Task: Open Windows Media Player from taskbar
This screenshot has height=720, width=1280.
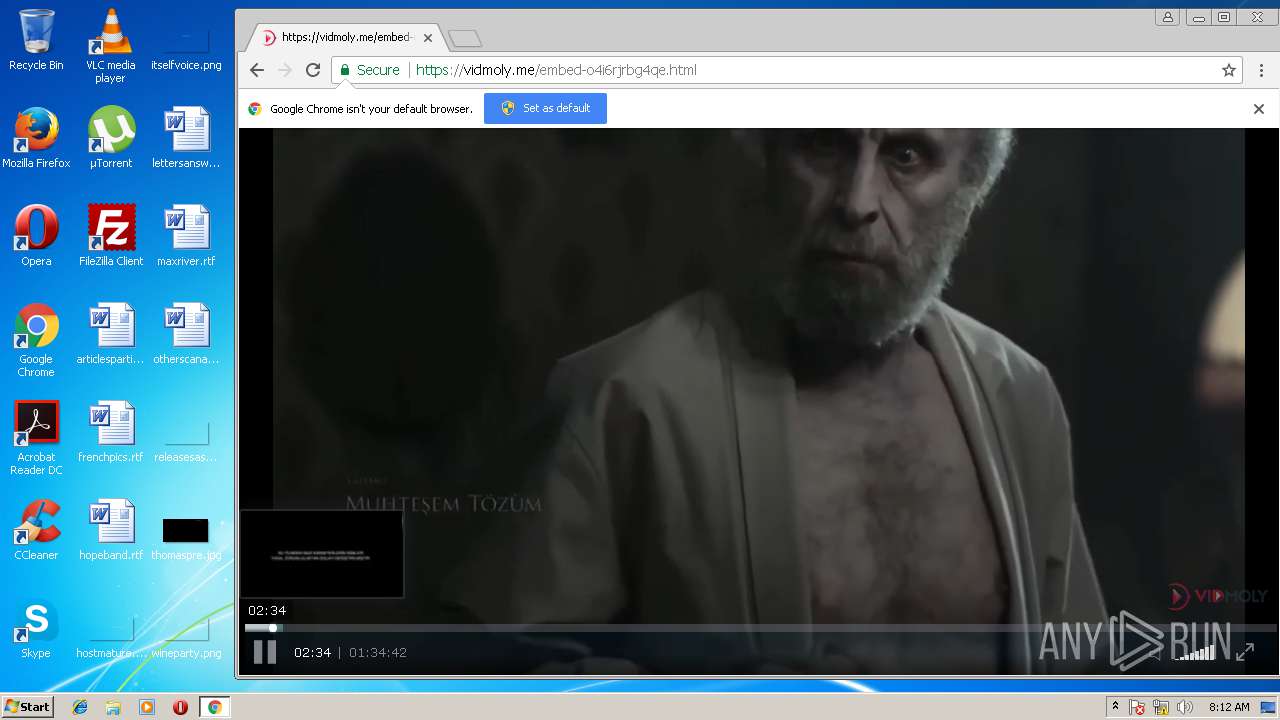Action: click(x=147, y=707)
